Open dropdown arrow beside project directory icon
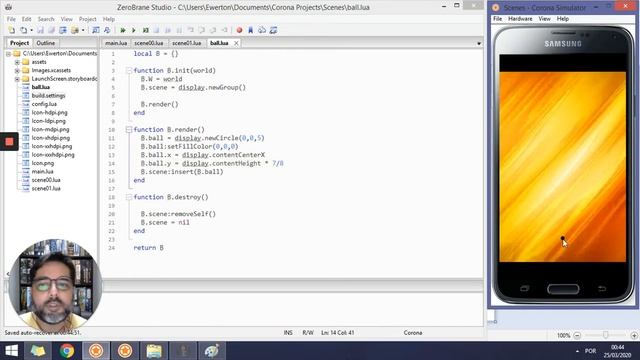Screen dimensions: 640x360 tap(83, 30)
